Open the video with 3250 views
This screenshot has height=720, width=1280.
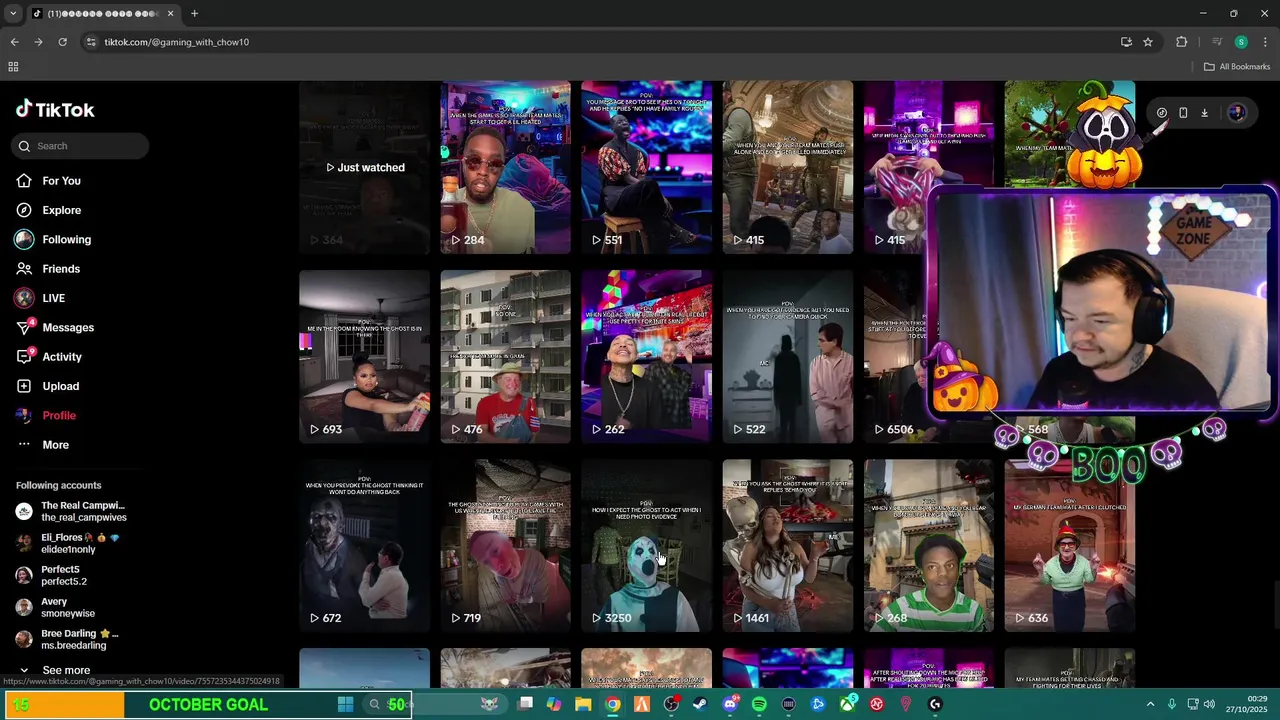click(646, 545)
